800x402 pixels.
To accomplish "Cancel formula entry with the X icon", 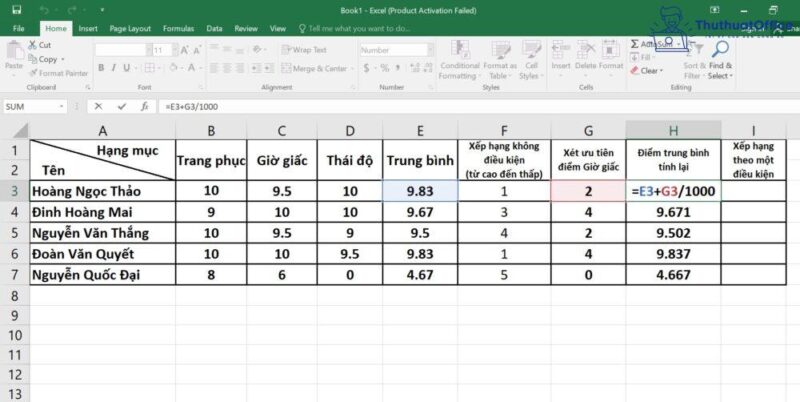I will point(98,106).
